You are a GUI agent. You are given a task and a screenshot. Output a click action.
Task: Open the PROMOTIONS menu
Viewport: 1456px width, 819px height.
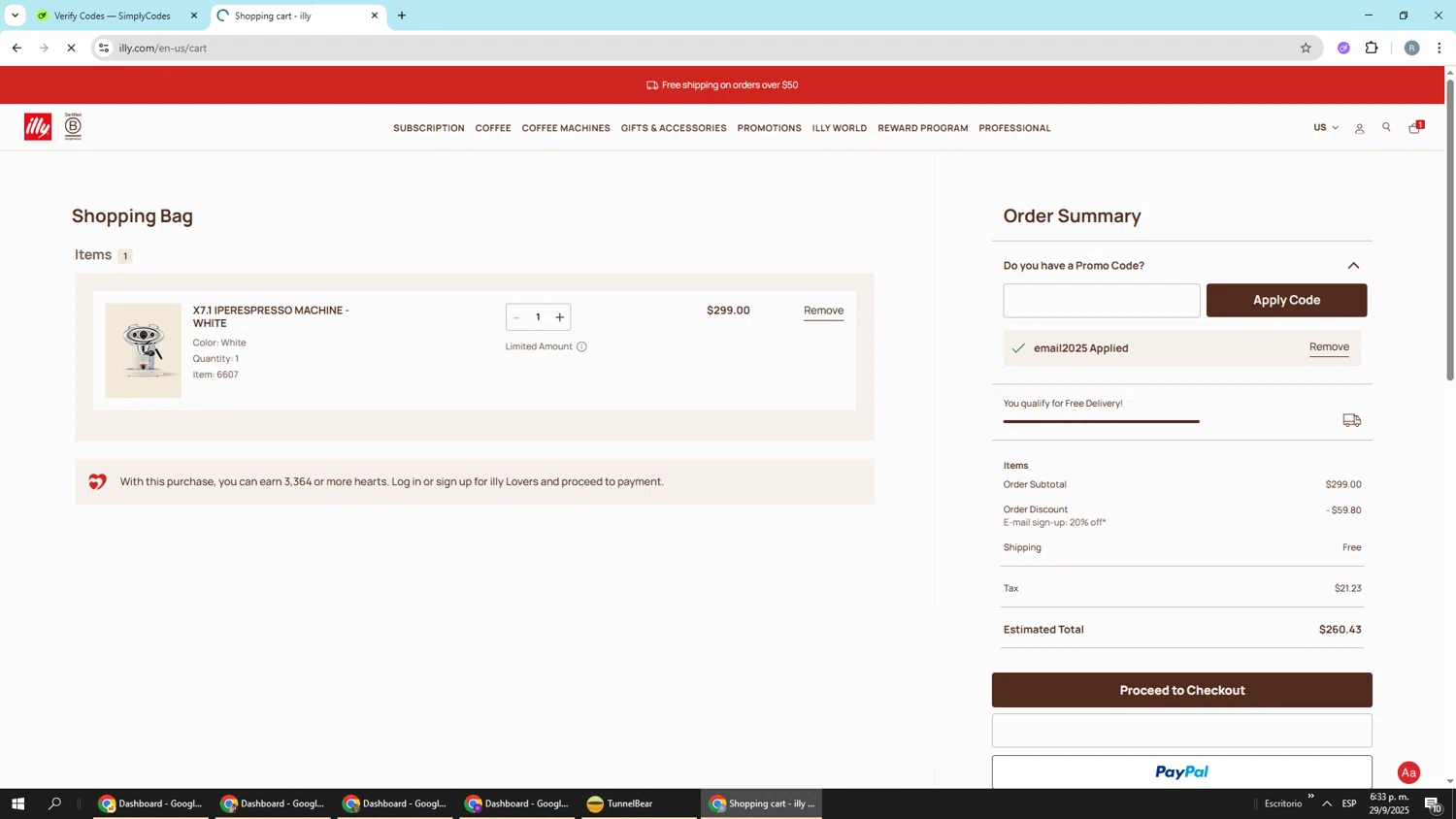[770, 128]
